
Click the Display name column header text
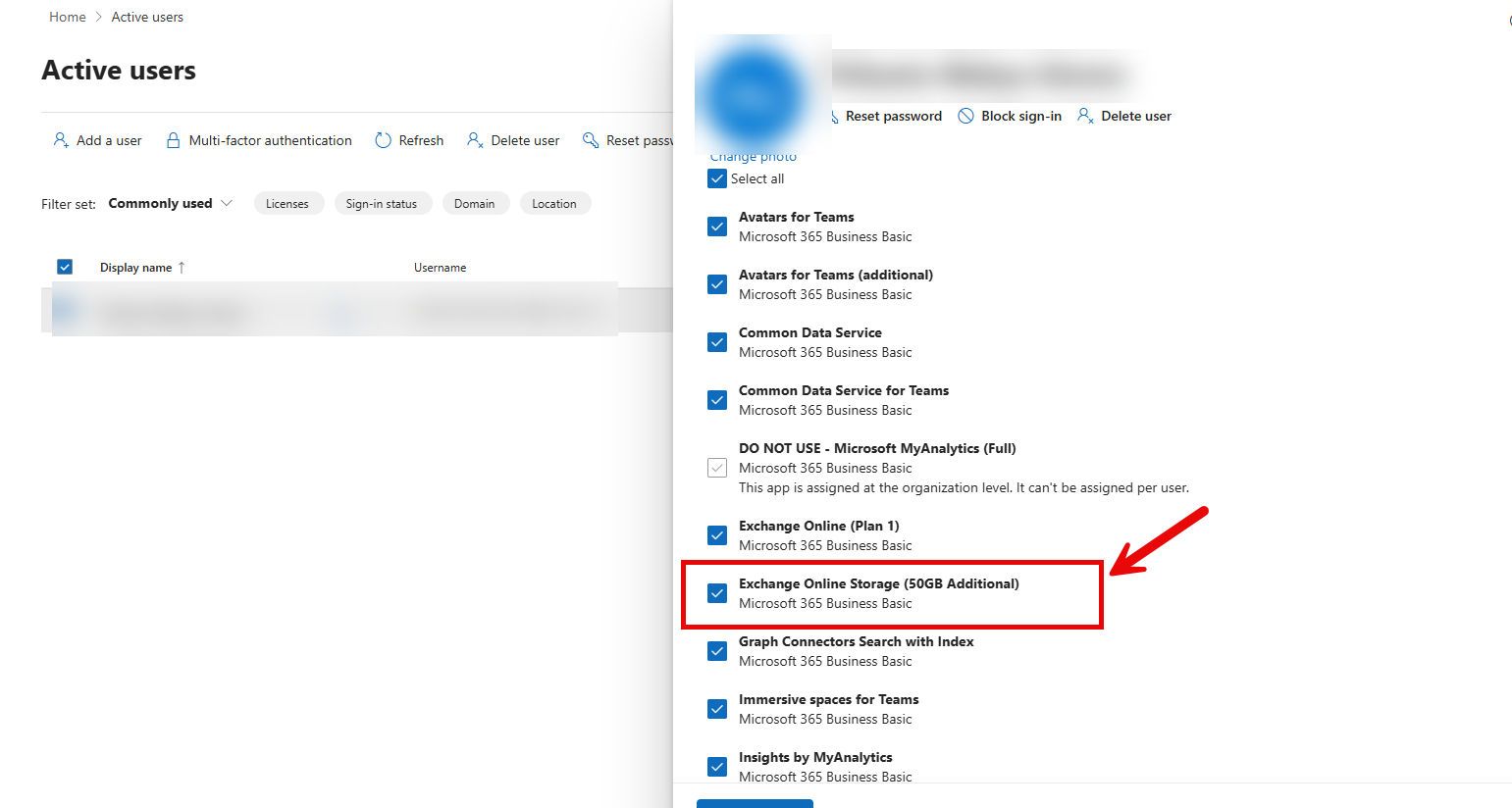tap(135, 268)
